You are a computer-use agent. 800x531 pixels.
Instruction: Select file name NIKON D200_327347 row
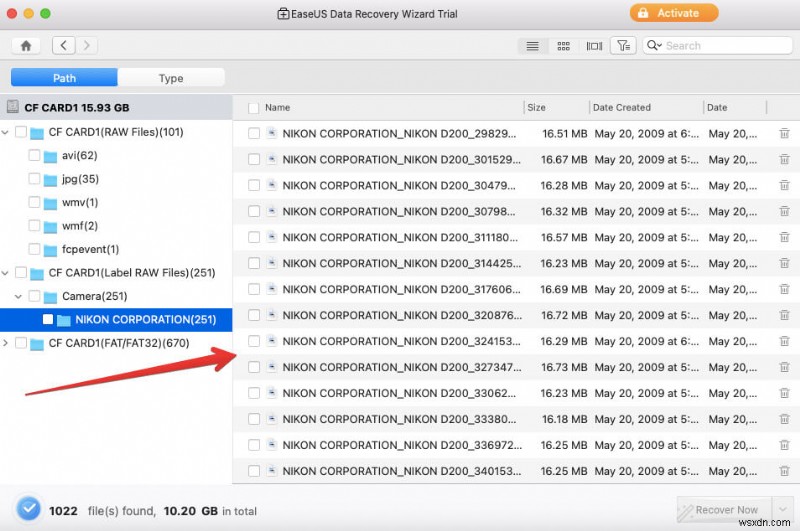click(x=402, y=367)
